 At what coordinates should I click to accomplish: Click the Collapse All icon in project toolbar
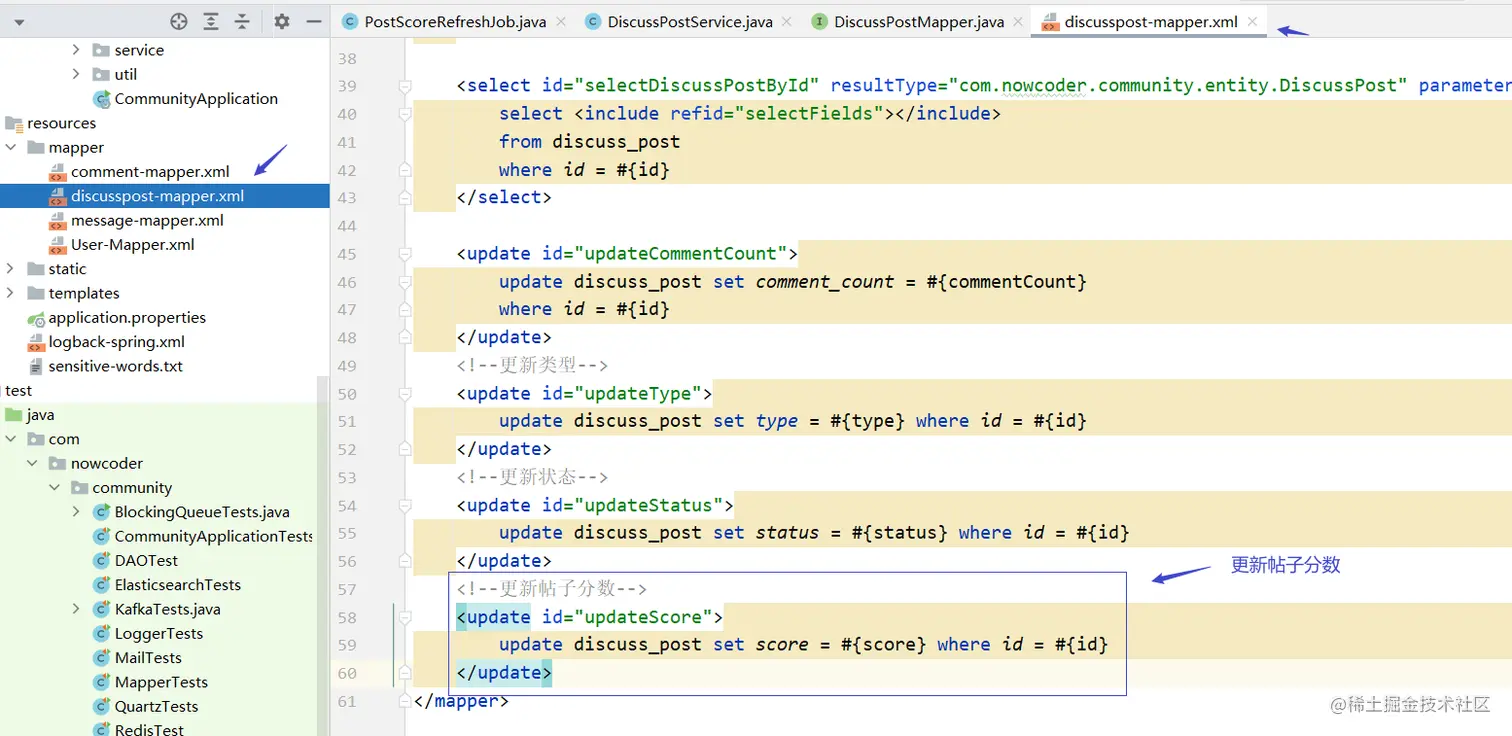242,21
